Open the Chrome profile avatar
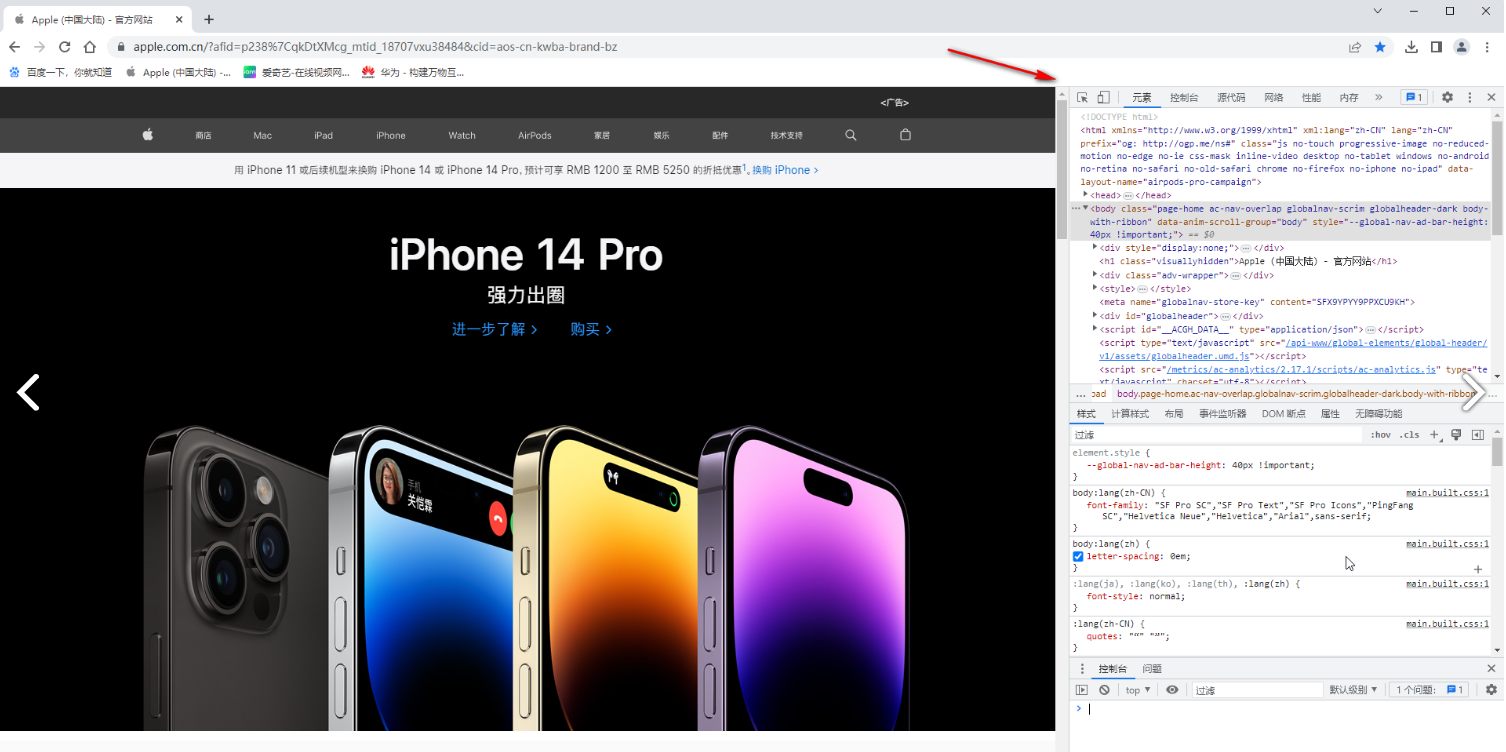Screen dimensions: 1506x752 1461,47
